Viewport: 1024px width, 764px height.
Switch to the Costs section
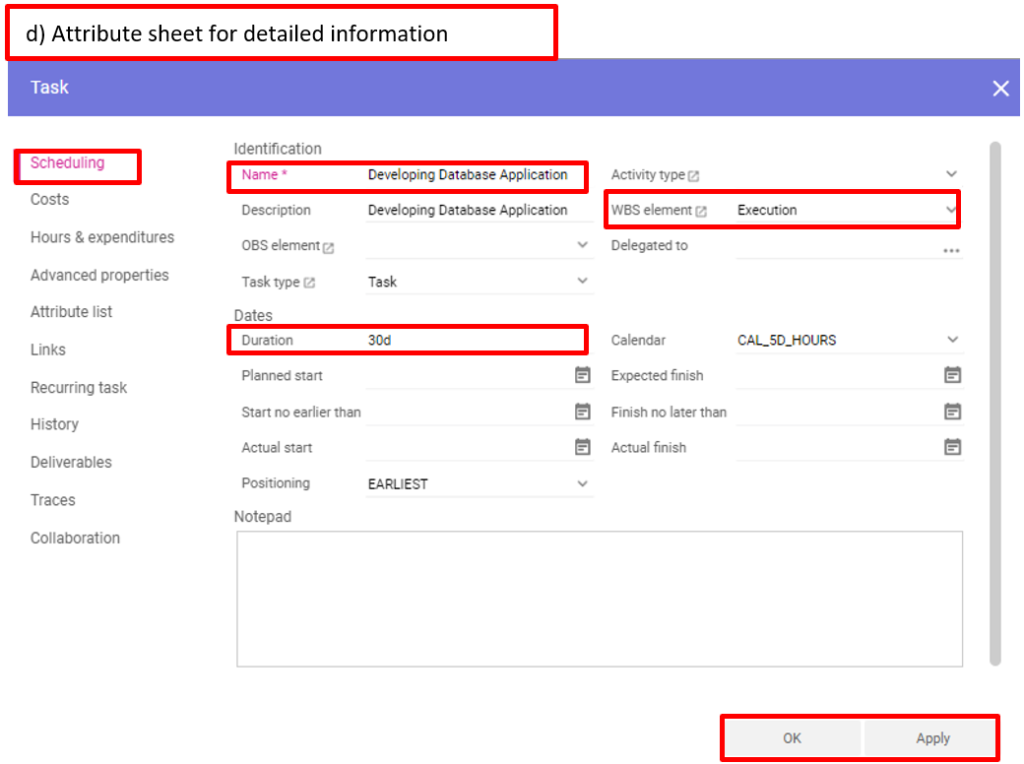point(50,199)
